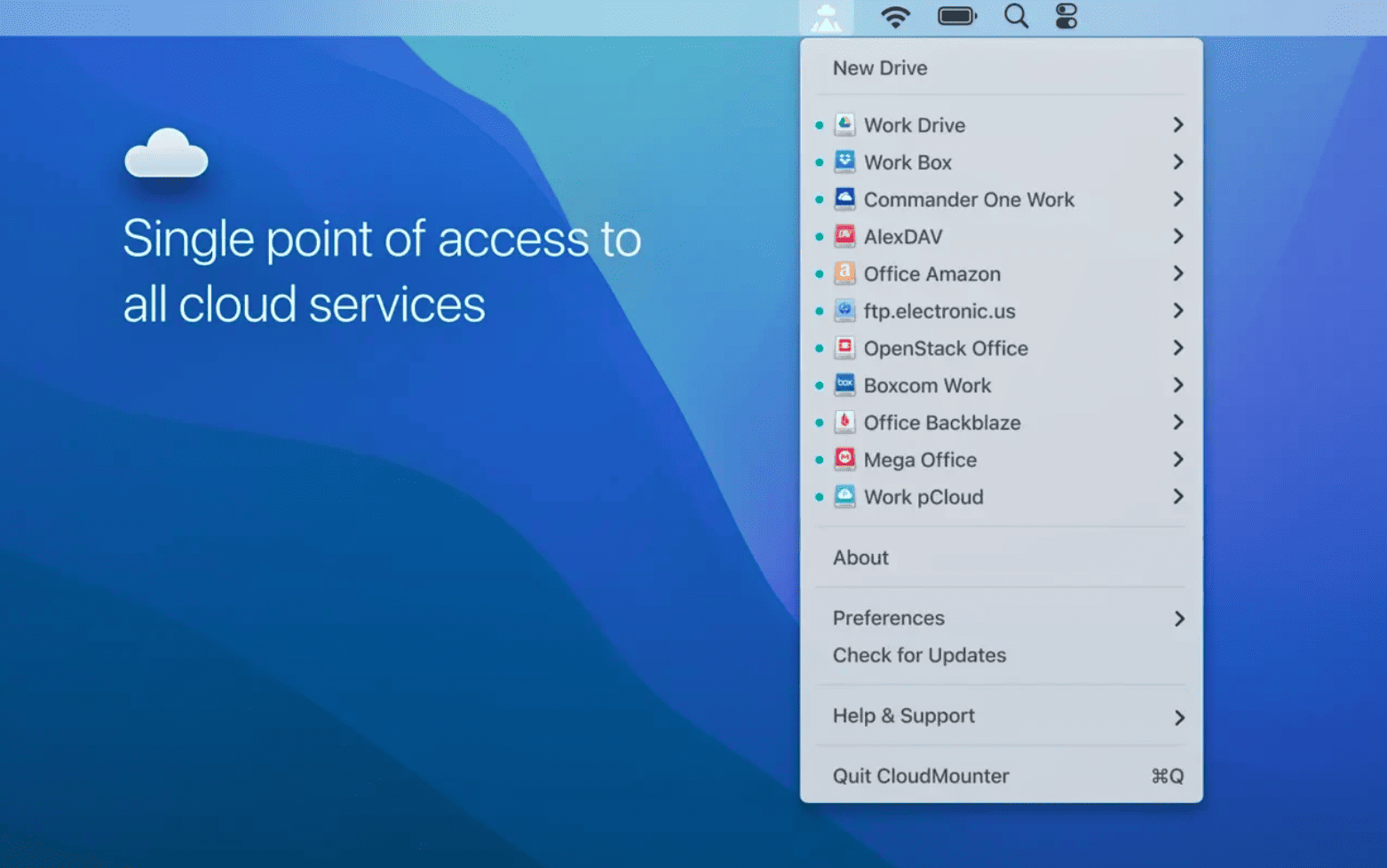Click the Dropbox icon for Work Box
This screenshot has height=868, width=1387.
pyautogui.click(x=844, y=162)
